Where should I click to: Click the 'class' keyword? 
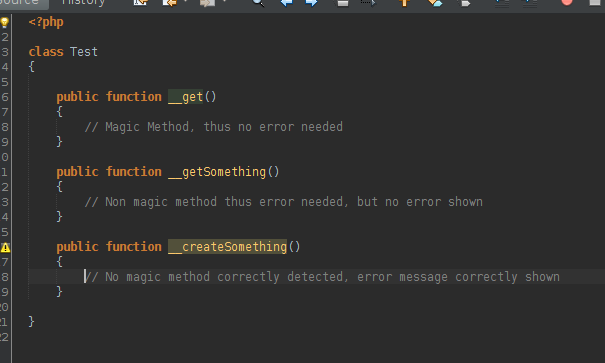(46, 52)
